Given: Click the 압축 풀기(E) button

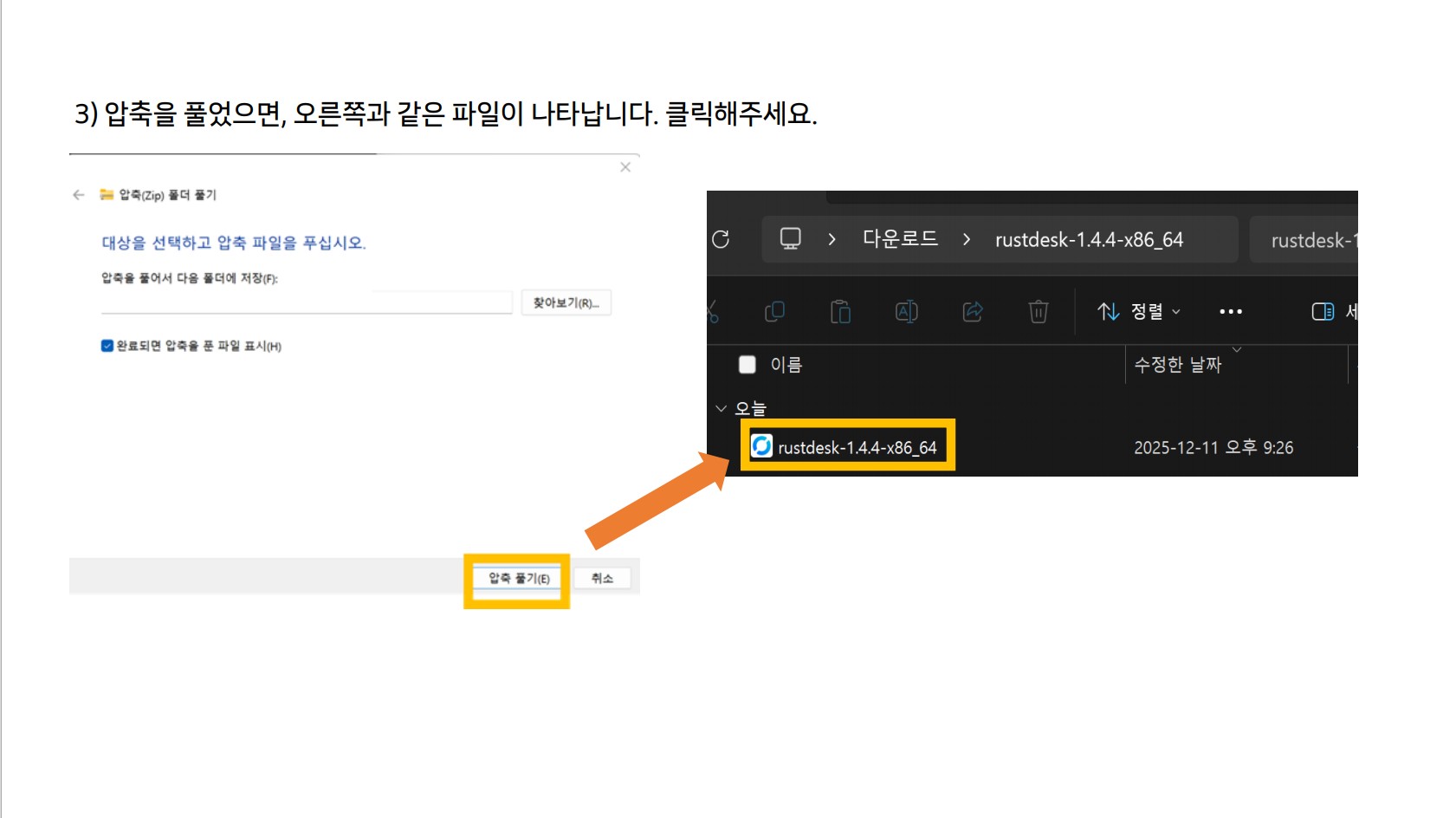Looking at the screenshot, I should (516, 578).
